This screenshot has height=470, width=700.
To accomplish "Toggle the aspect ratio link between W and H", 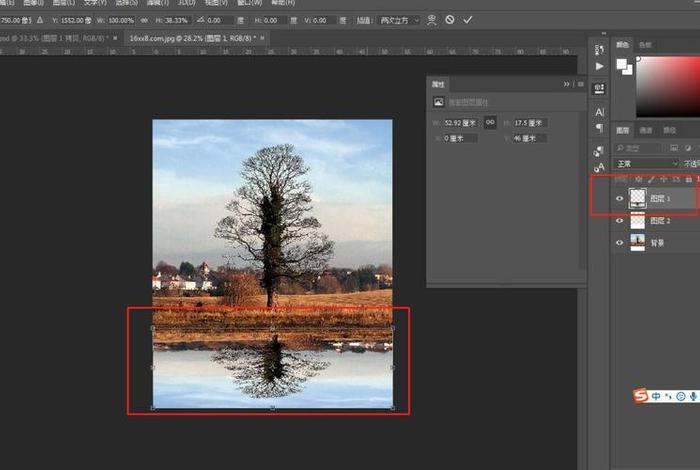I will click(144, 21).
